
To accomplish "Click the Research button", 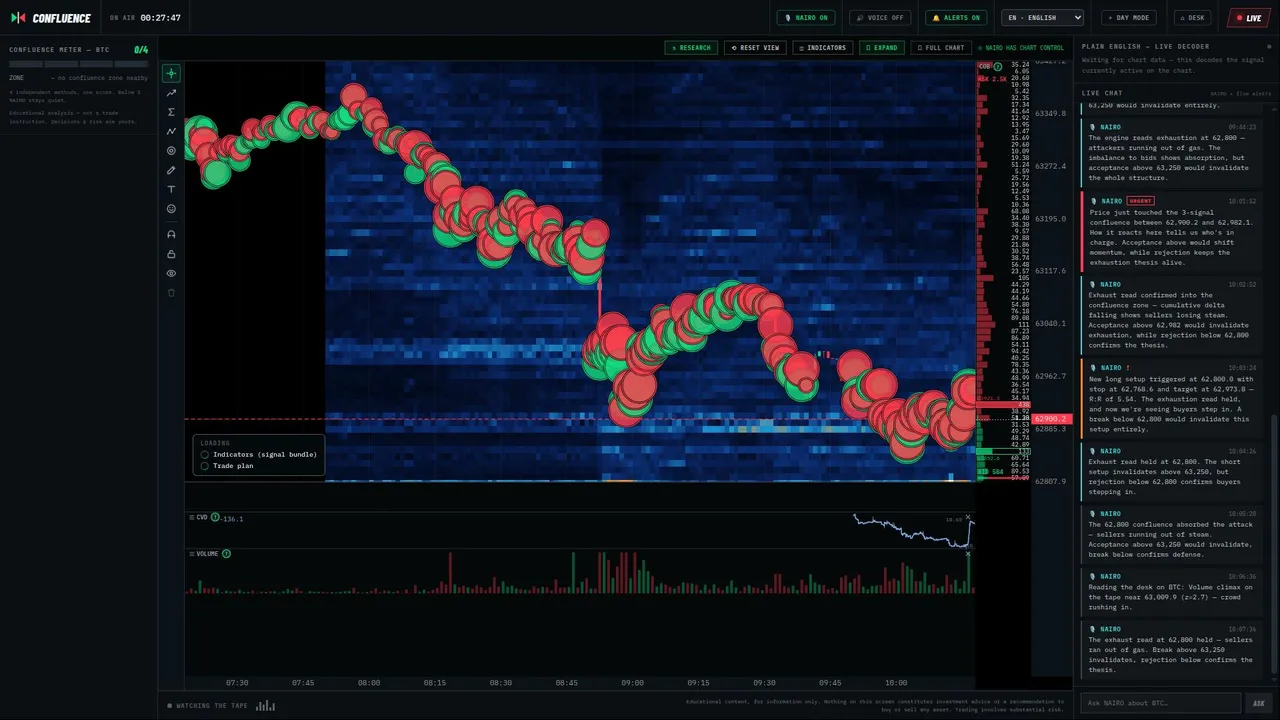I will 691,47.
